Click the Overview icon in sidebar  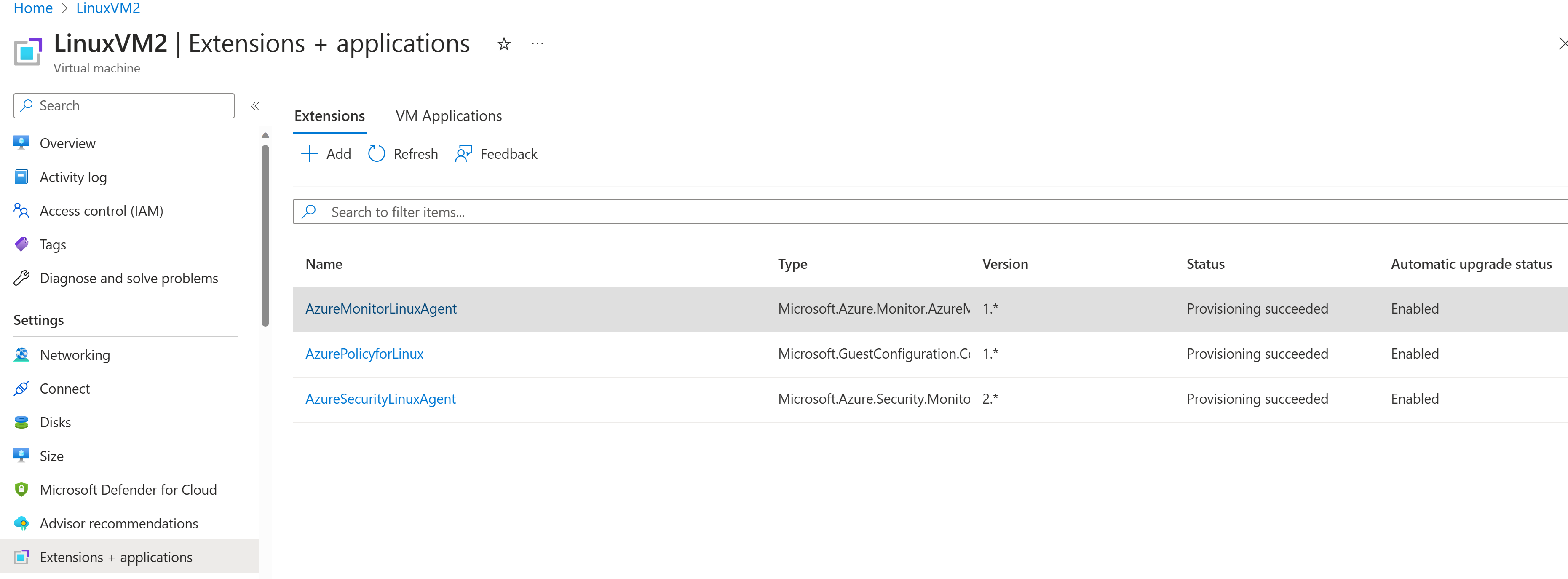[x=21, y=143]
